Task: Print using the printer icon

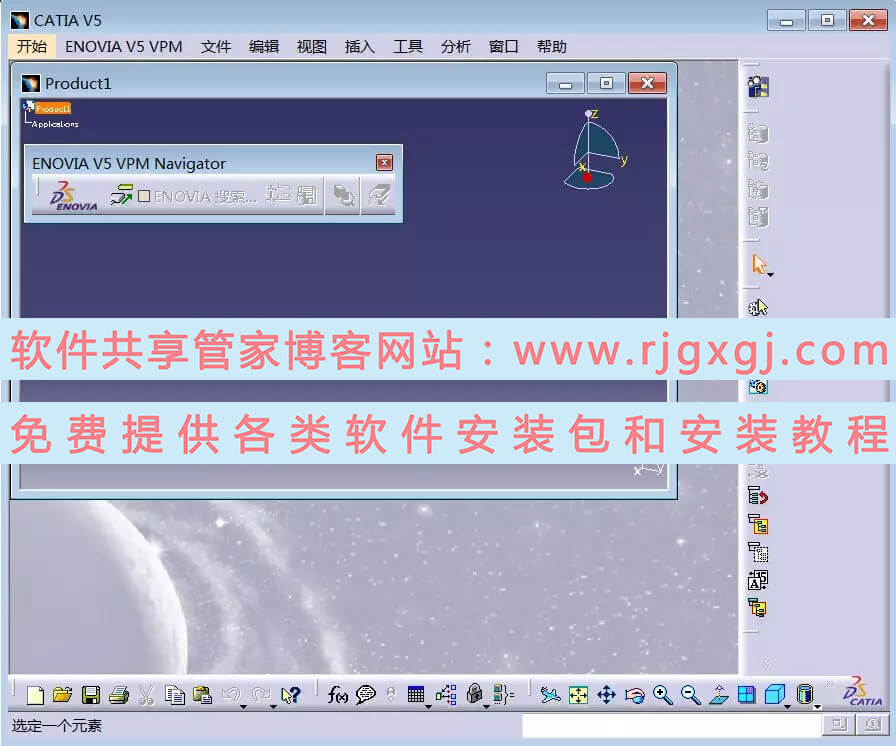Action: [119, 695]
